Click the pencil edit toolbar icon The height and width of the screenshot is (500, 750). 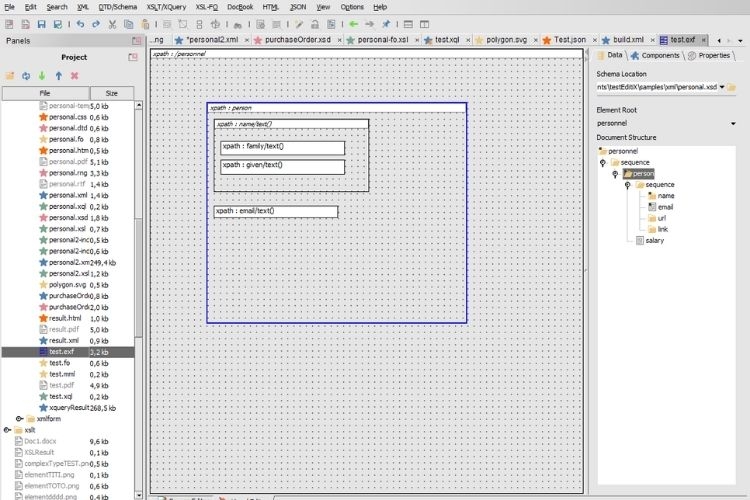tap(299, 24)
